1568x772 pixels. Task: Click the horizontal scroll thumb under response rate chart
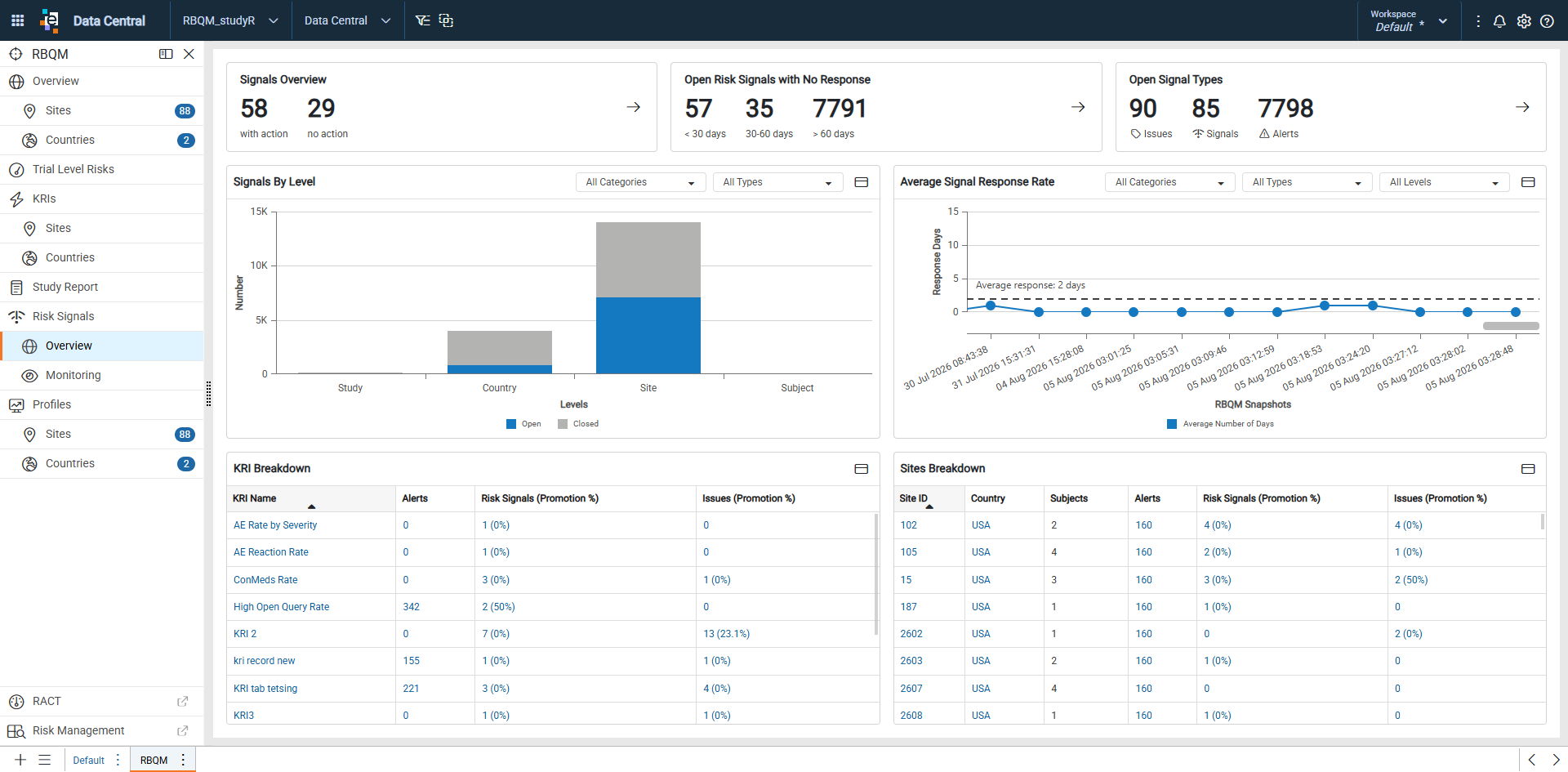coord(1511,326)
